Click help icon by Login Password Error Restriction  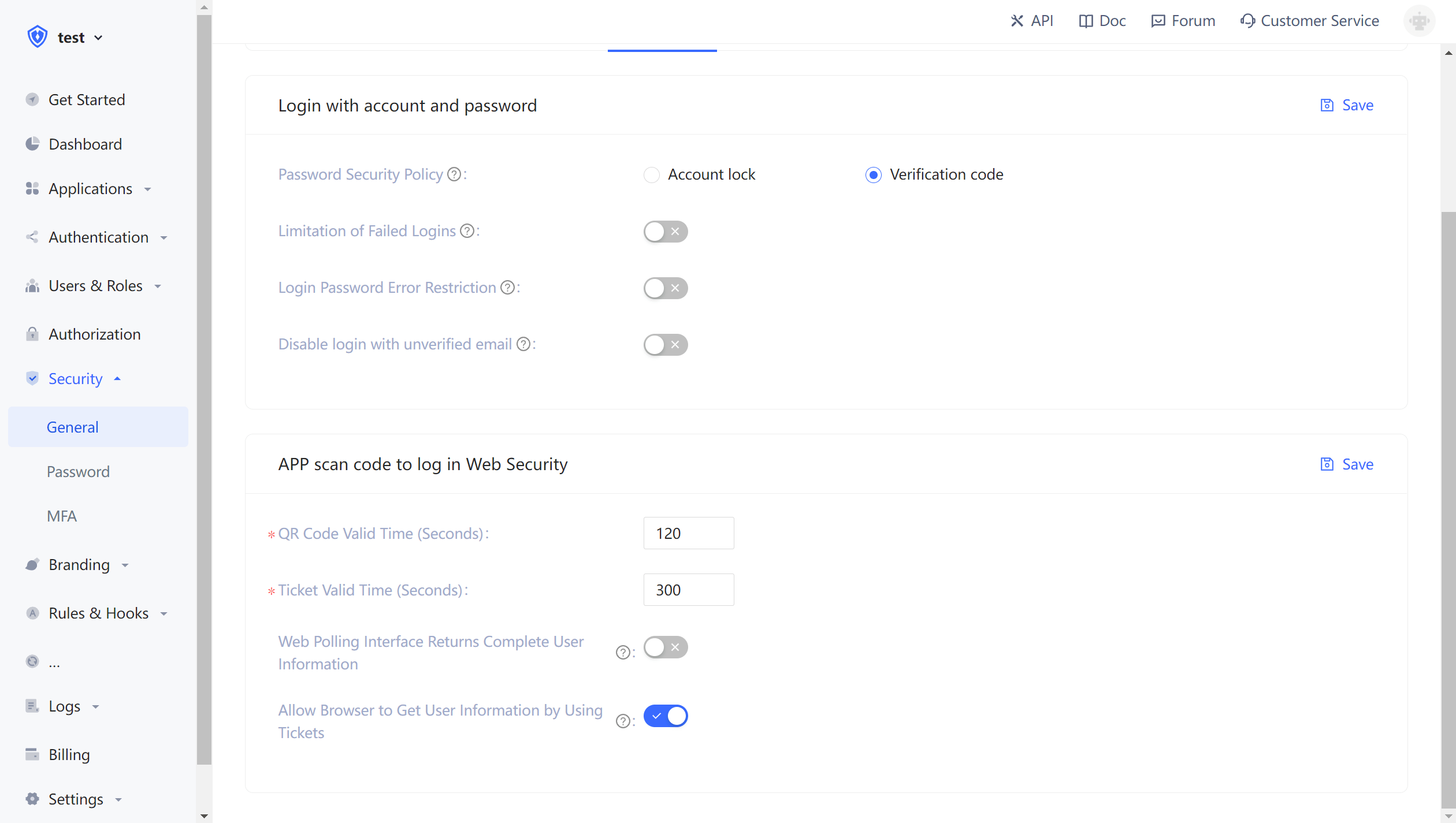pos(507,288)
